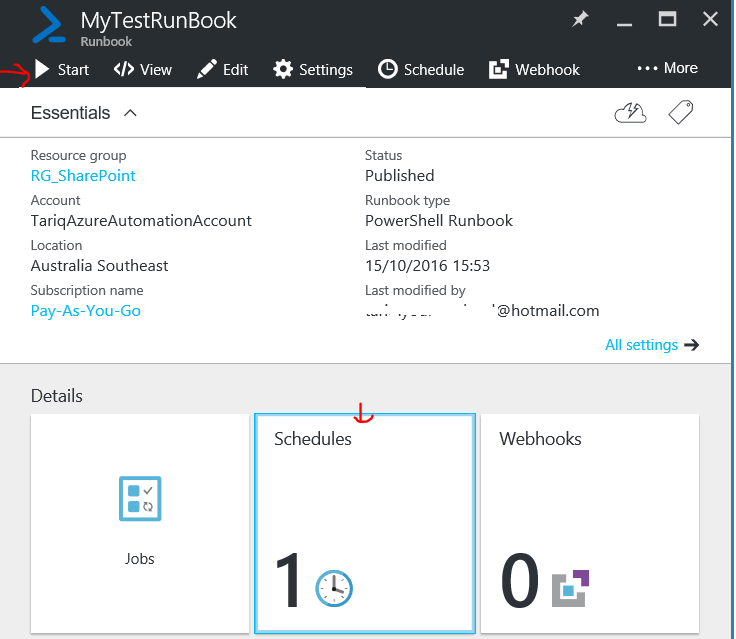The height and width of the screenshot is (639, 736).
Task: Open the Schedules tile
Action: pyautogui.click(x=365, y=524)
